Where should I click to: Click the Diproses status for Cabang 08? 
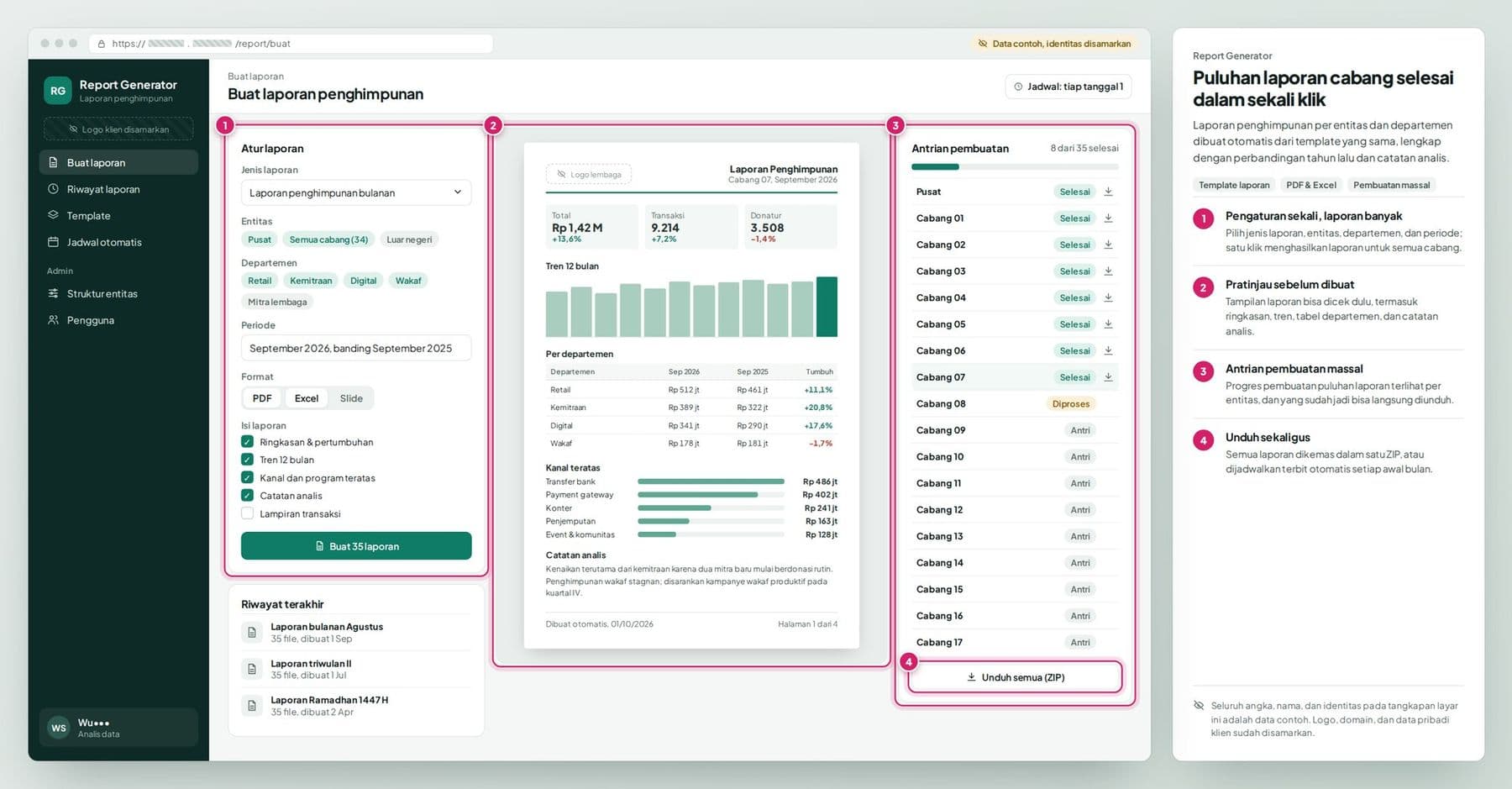click(1071, 404)
